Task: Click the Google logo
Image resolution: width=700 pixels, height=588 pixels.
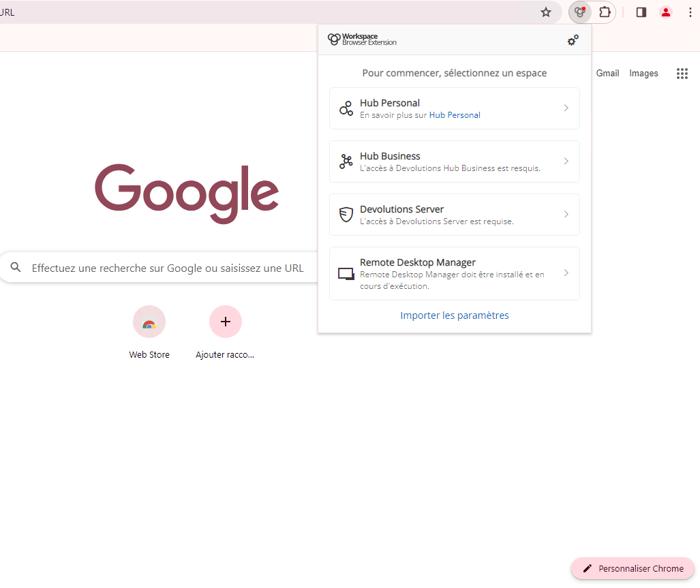Action: pyautogui.click(x=187, y=193)
